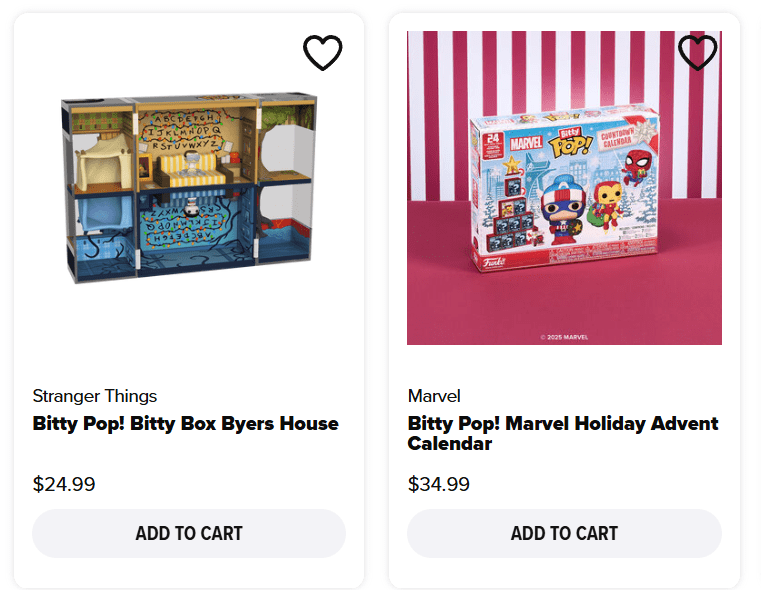The image size is (761, 590).
Task: Click the $24.99 price
Action: tap(64, 485)
